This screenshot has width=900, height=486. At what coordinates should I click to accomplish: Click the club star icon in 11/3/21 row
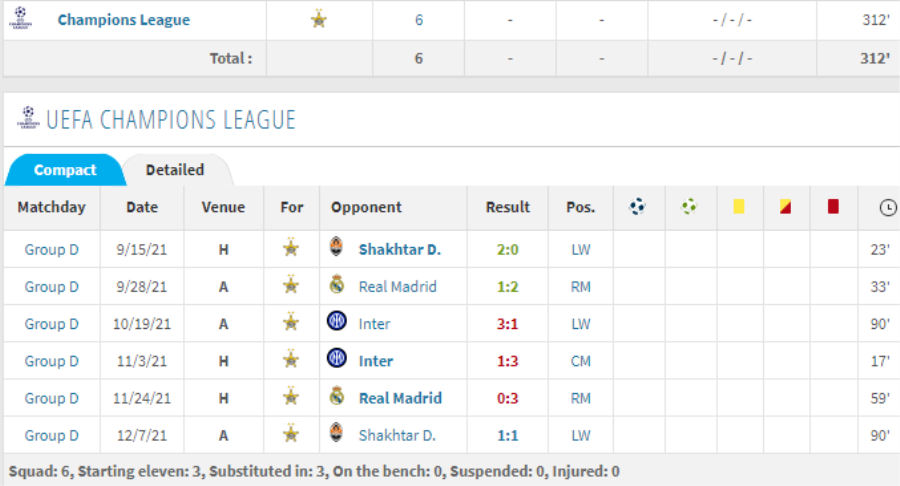click(x=291, y=361)
